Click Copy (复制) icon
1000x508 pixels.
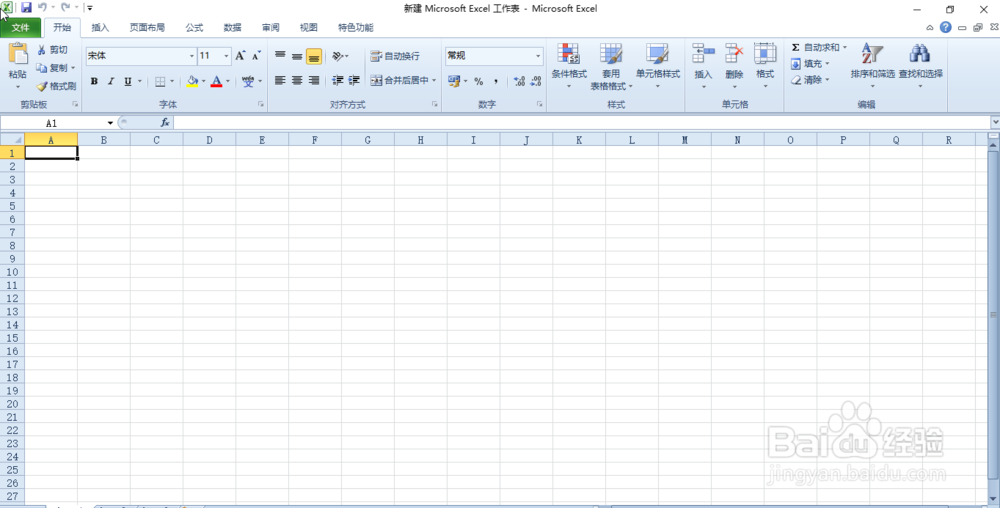click(42, 68)
